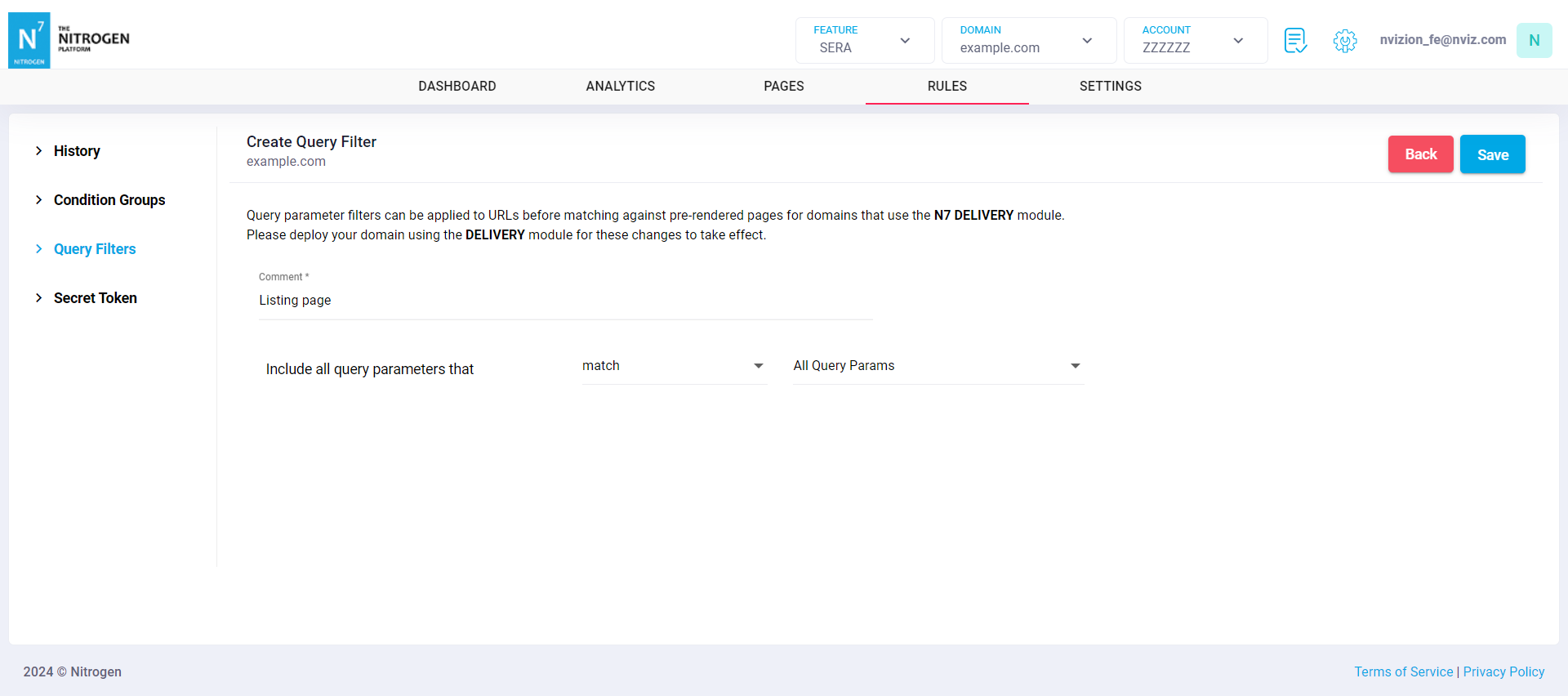Open the All Query Params dropdown

pyautogui.click(x=938, y=366)
